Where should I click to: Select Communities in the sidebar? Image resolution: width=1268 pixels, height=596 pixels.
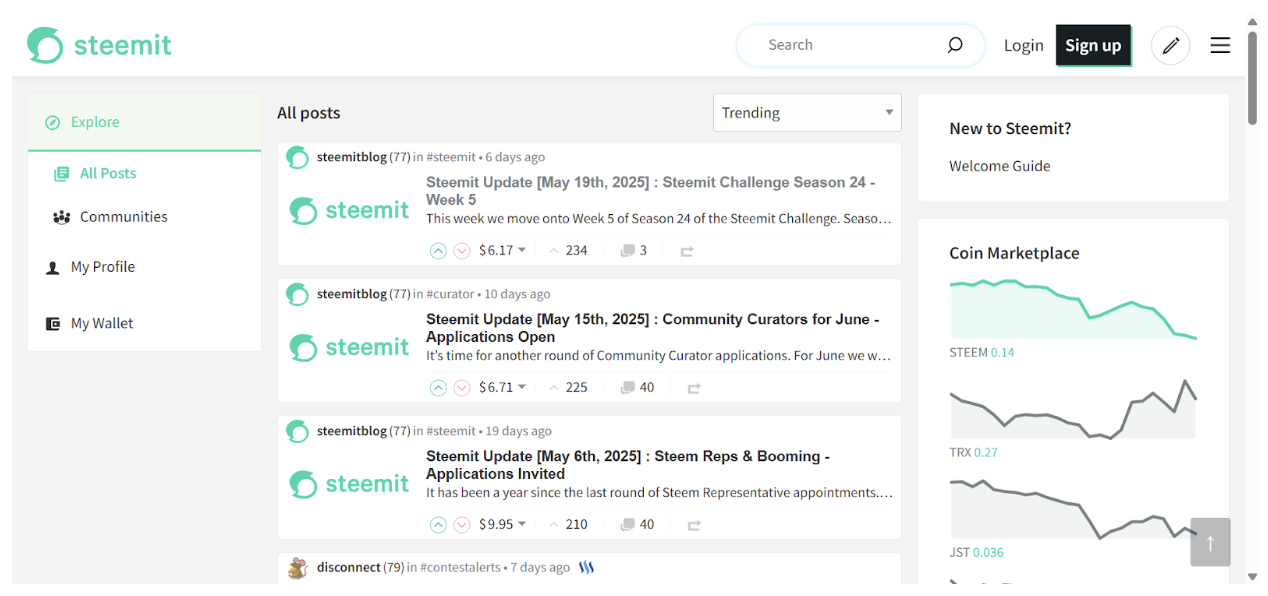click(123, 217)
